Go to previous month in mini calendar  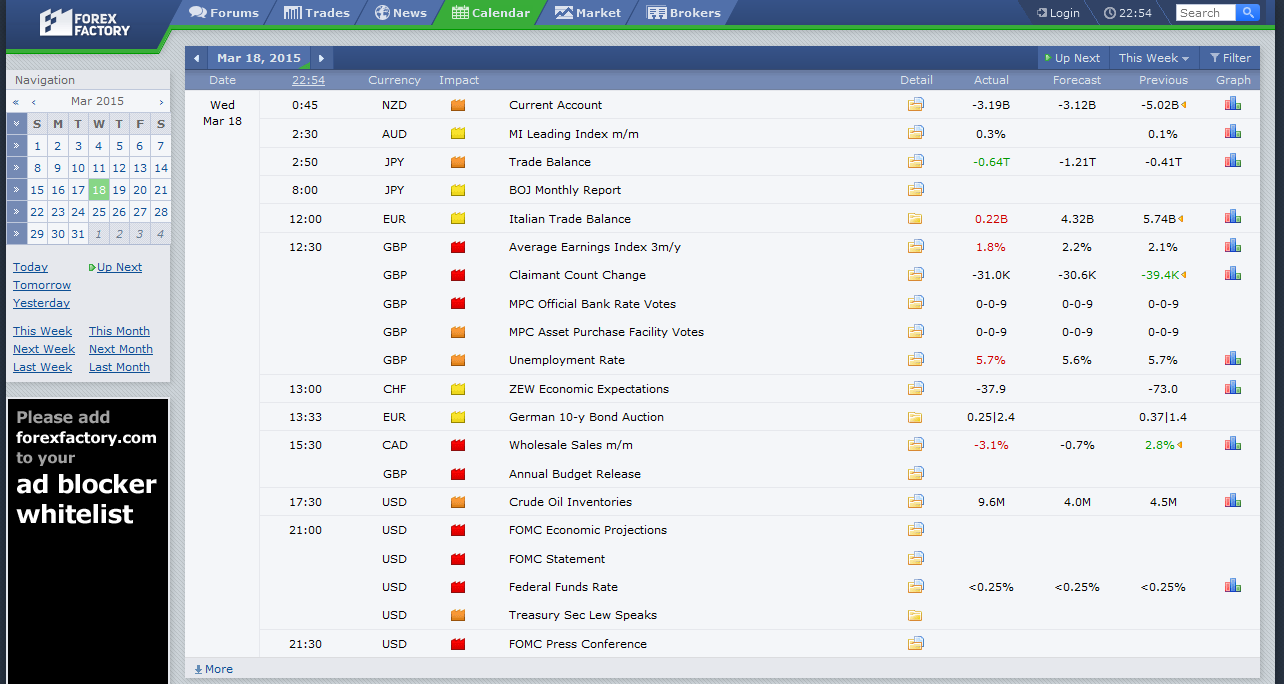[x=34, y=101]
